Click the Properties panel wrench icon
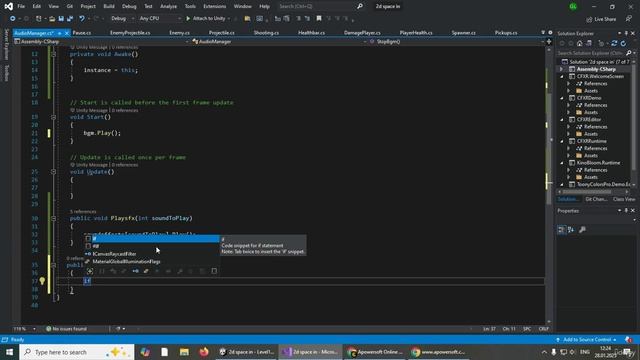Image resolution: width=640 pixels, height=360 pixels. [582, 230]
